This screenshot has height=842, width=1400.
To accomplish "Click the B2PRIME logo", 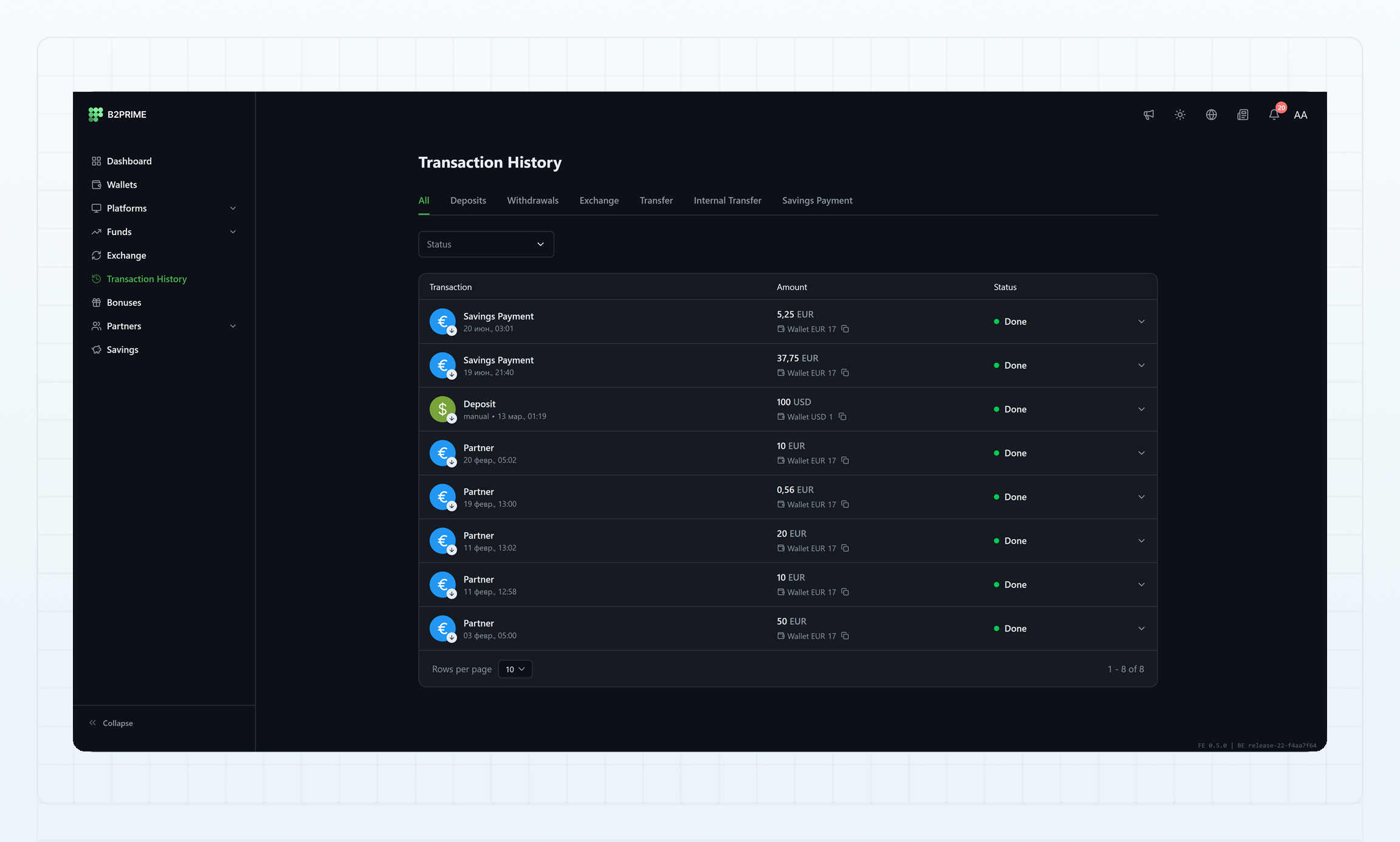I will coord(117,114).
